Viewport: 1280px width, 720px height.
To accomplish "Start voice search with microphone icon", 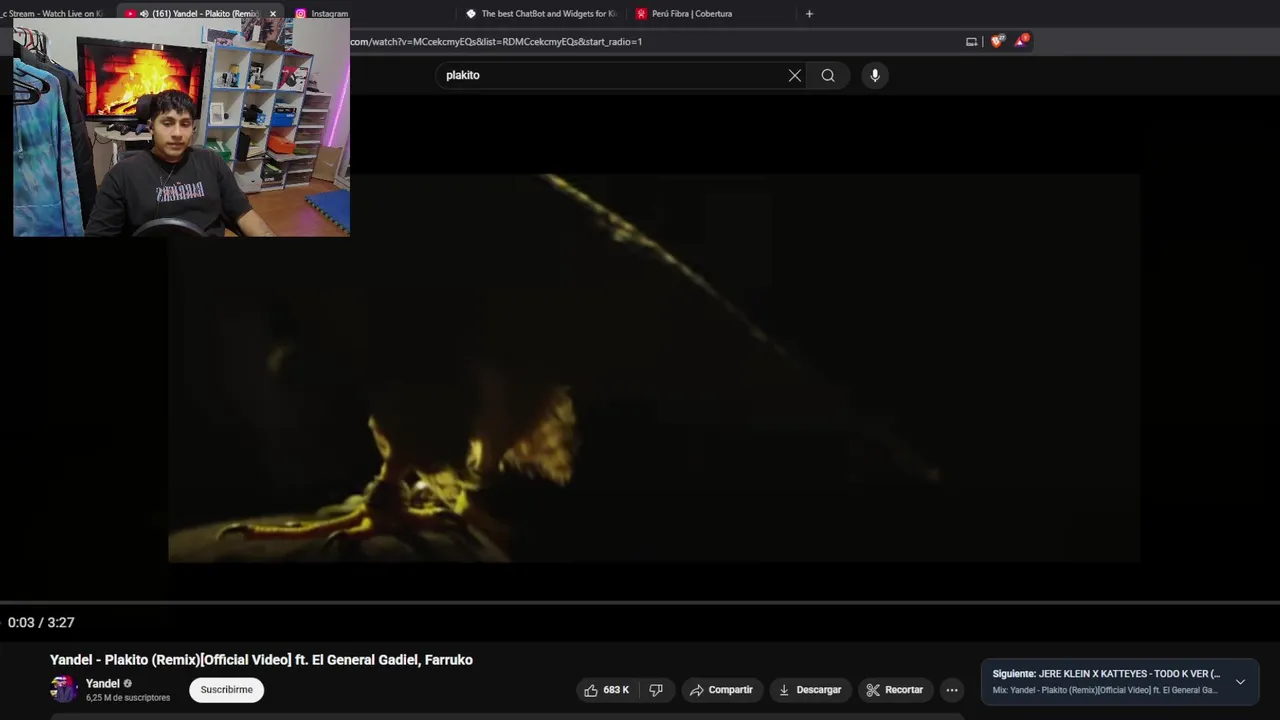I will pyautogui.click(x=875, y=75).
